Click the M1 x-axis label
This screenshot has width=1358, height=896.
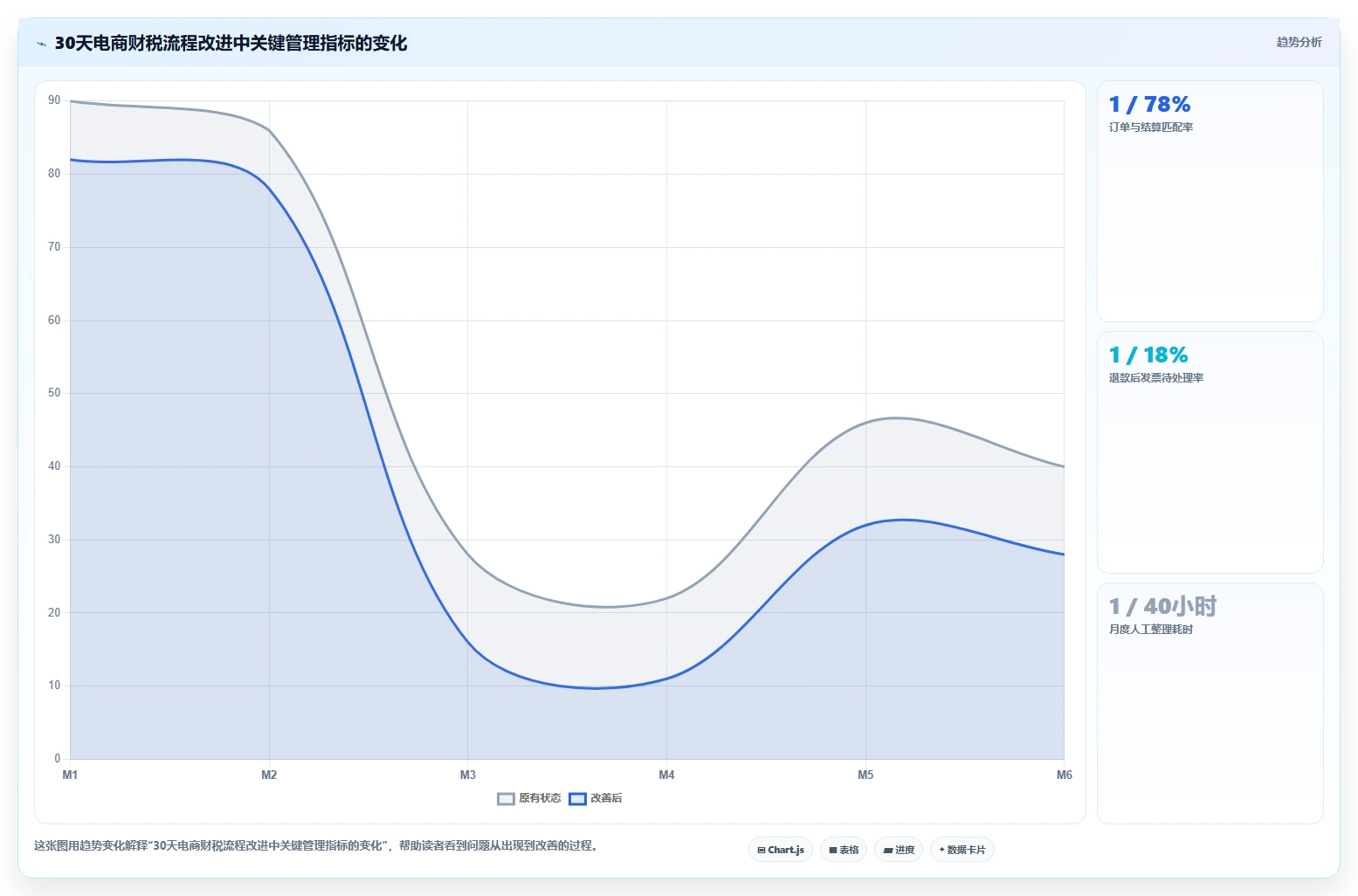[x=70, y=775]
